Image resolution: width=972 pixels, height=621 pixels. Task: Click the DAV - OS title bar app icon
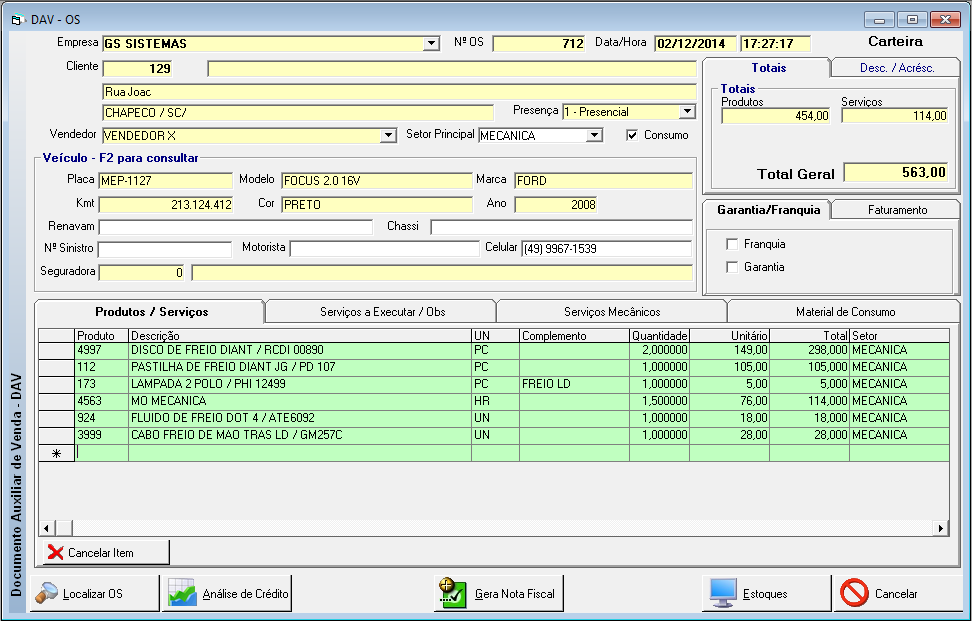click(x=17, y=19)
